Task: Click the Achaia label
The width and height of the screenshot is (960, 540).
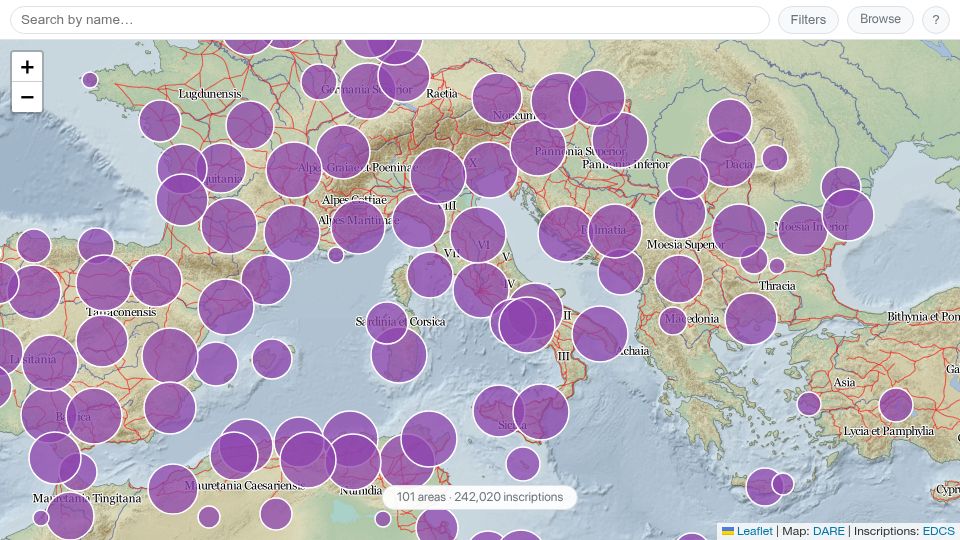Action: (x=632, y=351)
